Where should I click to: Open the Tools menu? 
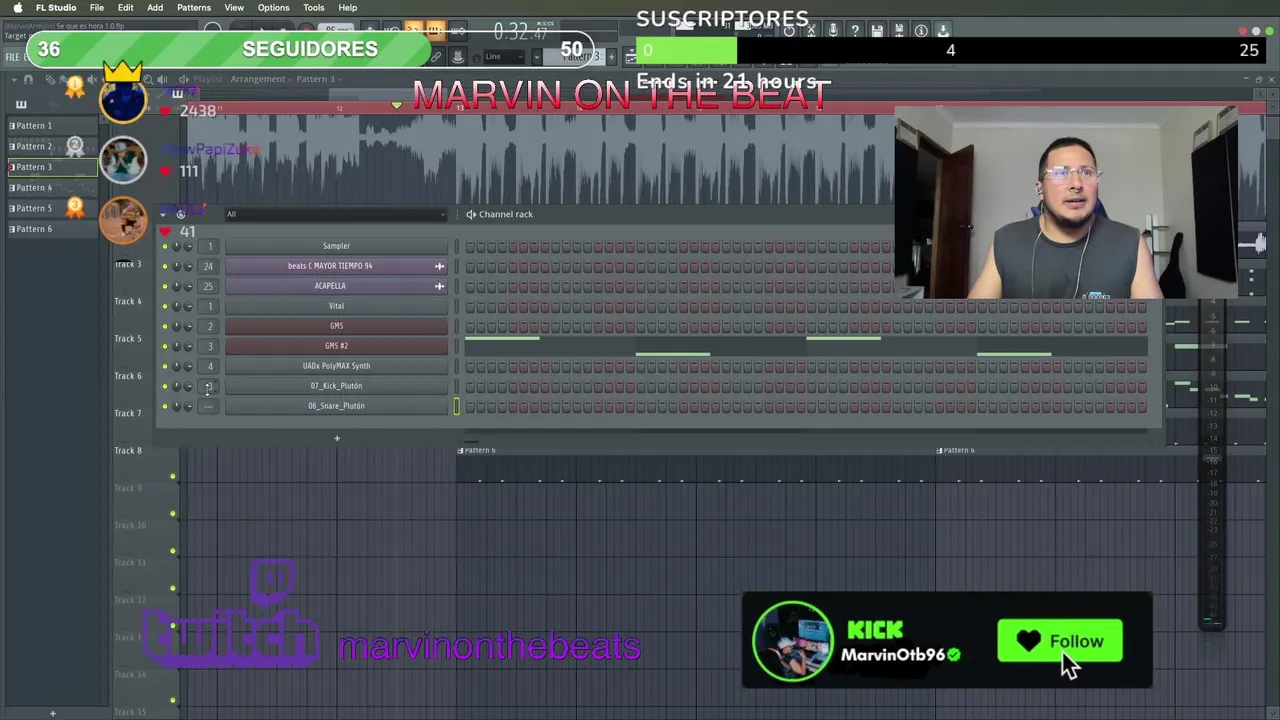click(x=314, y=8)
